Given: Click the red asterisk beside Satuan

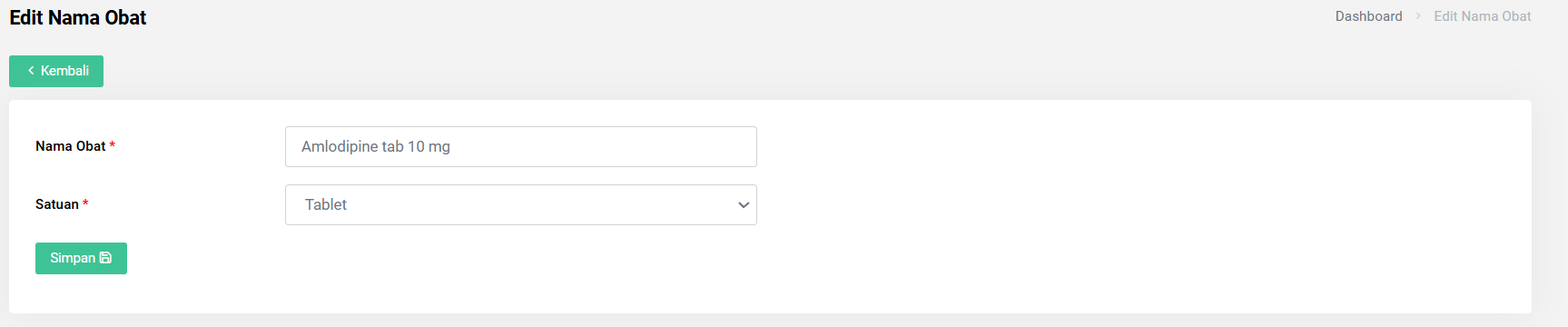Looking at the screenshot, I should 85,203.
